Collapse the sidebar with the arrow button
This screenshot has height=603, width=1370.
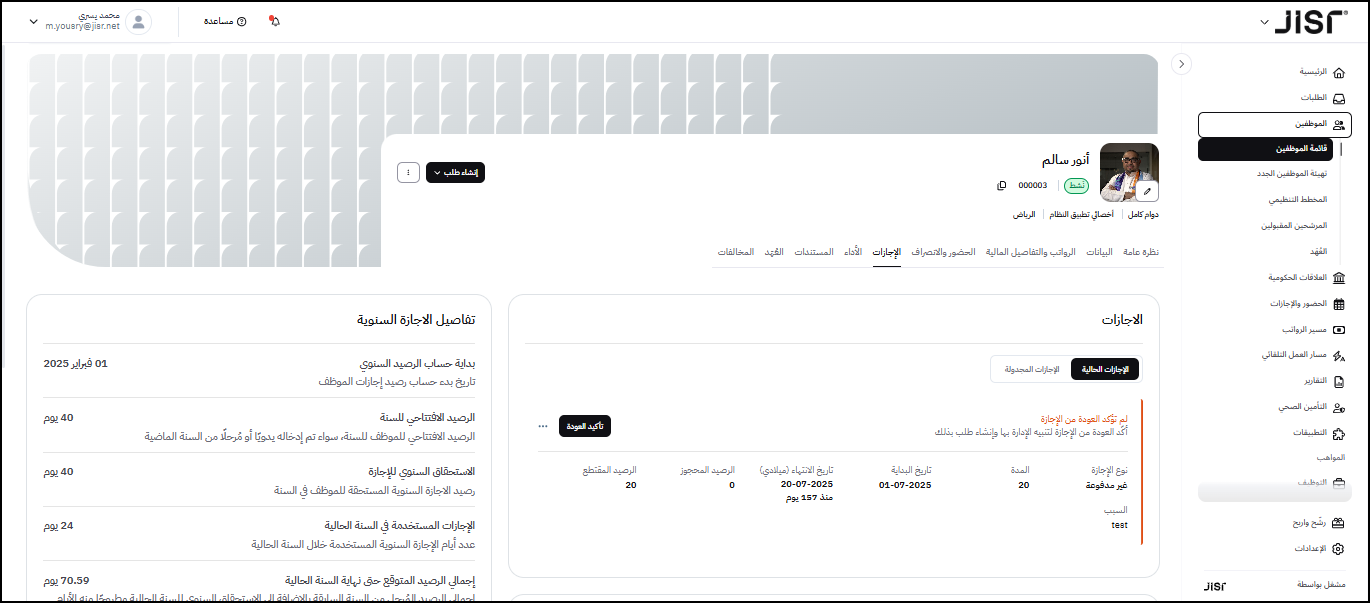click(1181, 64)
